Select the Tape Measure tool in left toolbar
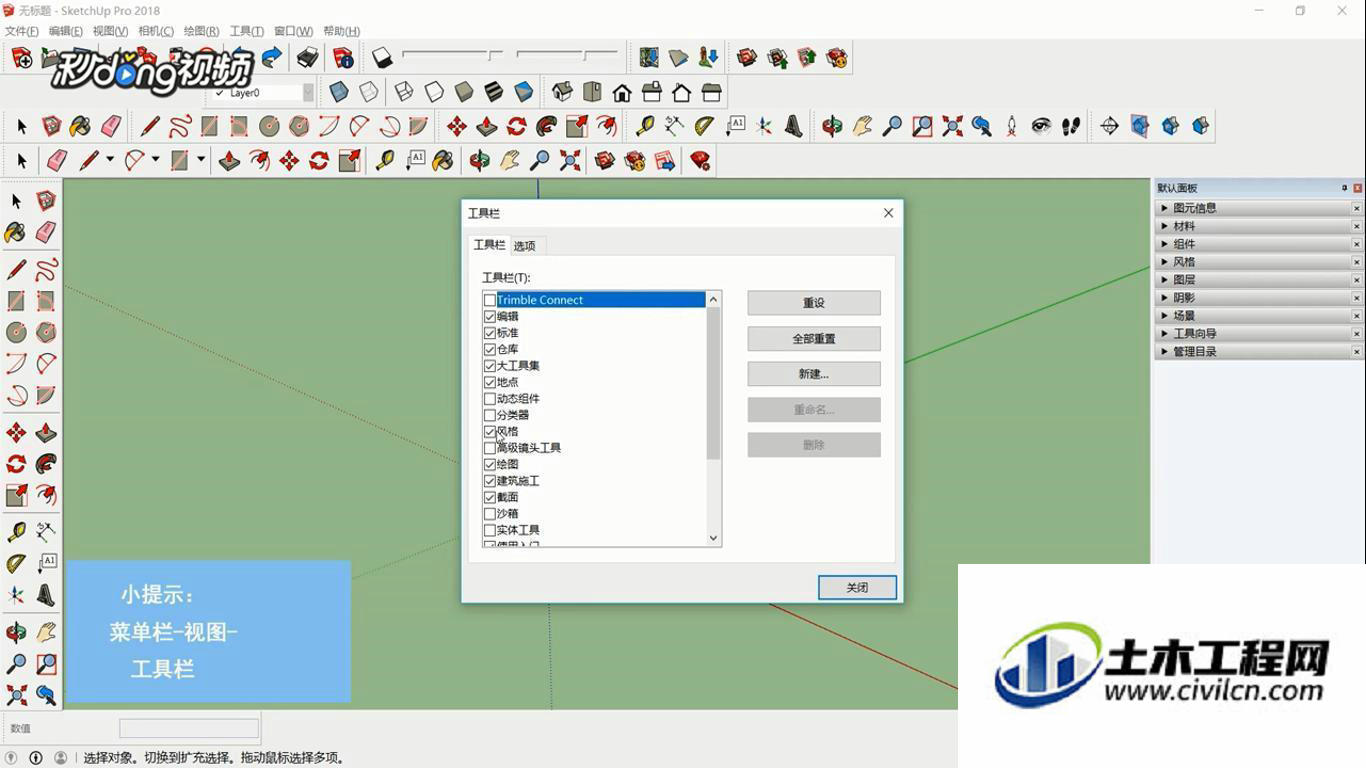This screenshot has width=1366, height=768. point(16,532)
